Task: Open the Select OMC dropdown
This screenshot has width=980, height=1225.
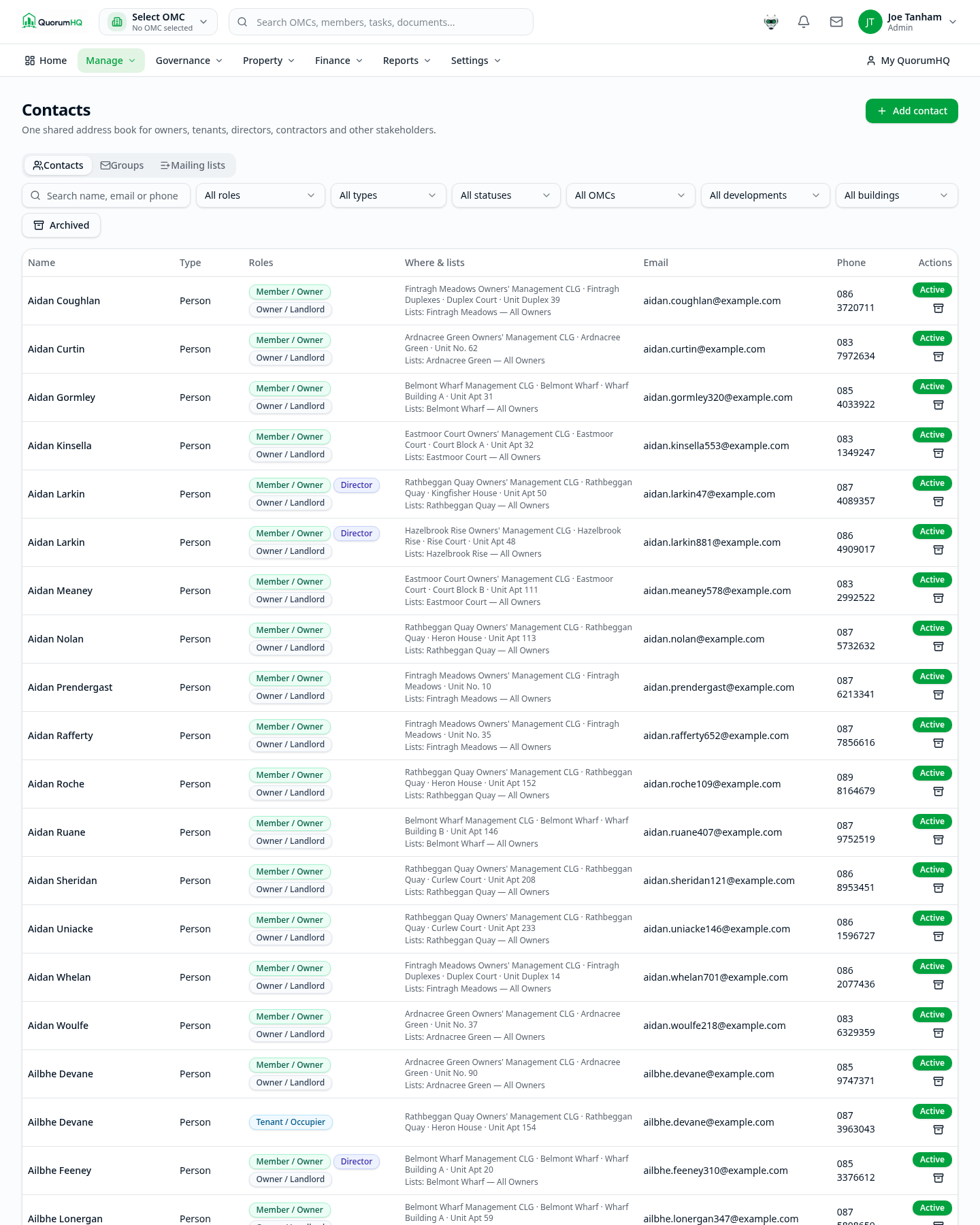Action: point(158,22)
